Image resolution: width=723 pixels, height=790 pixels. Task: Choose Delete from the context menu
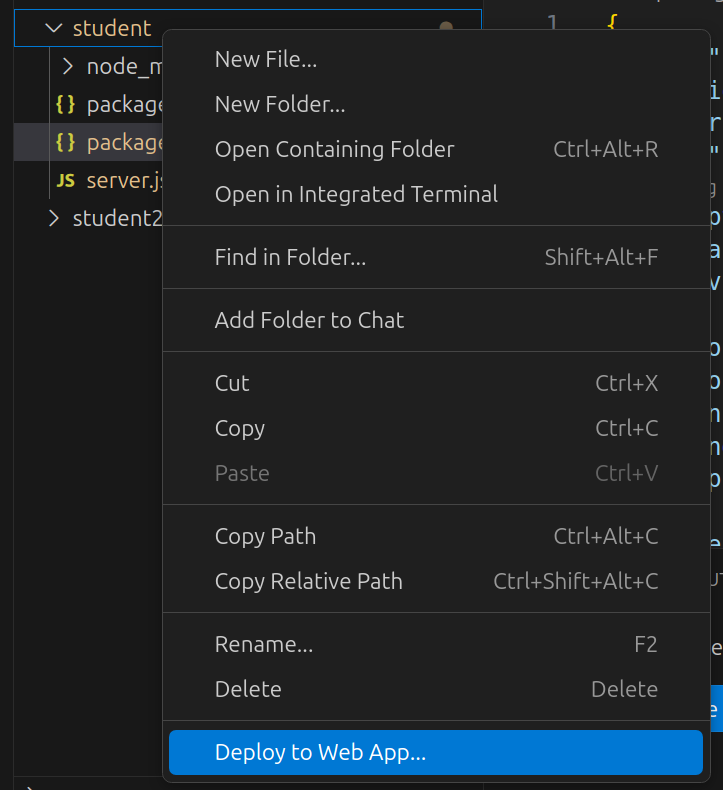(x=248, y=689)
